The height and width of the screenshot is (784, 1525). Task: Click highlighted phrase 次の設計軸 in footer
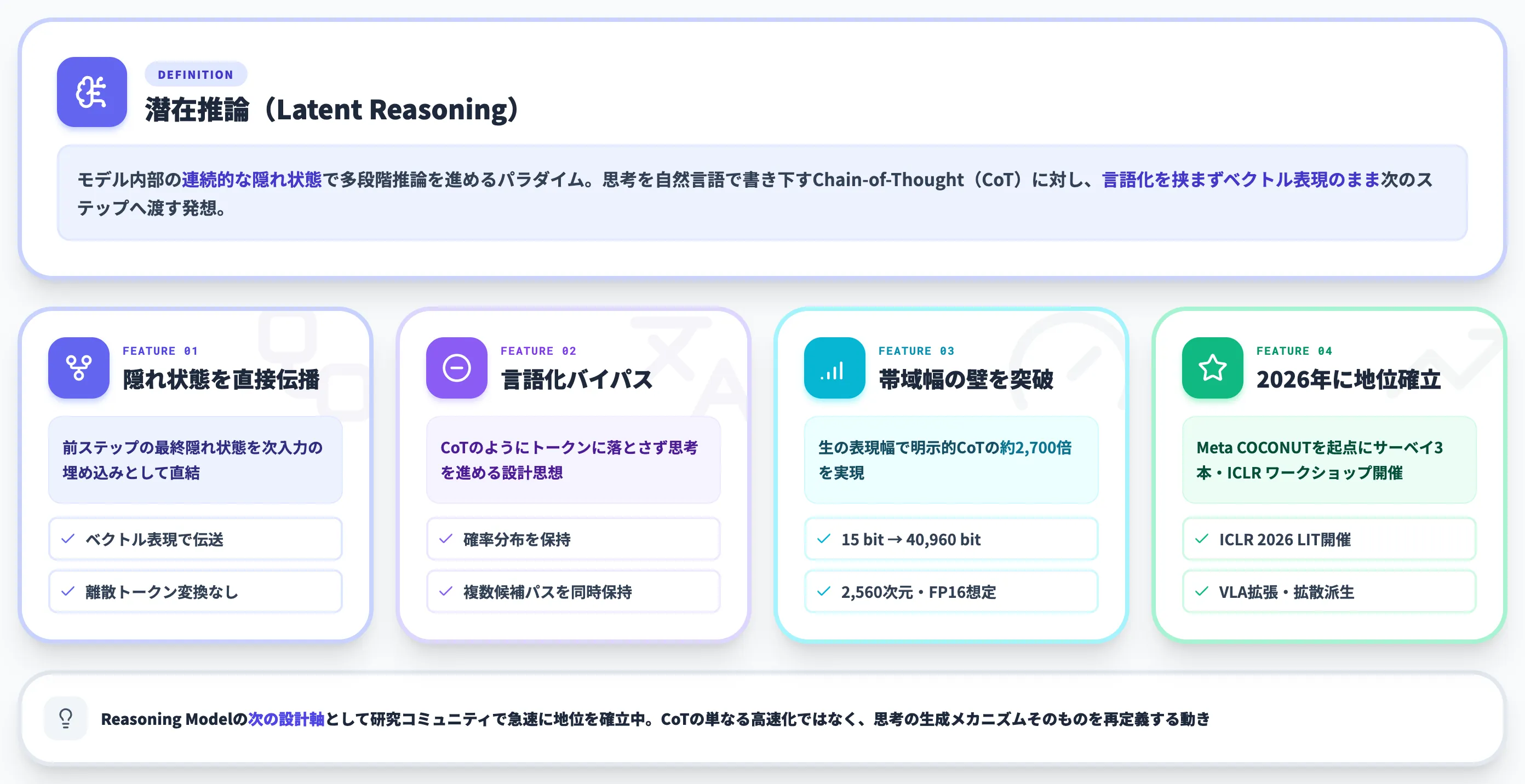[x=286, y=718]
